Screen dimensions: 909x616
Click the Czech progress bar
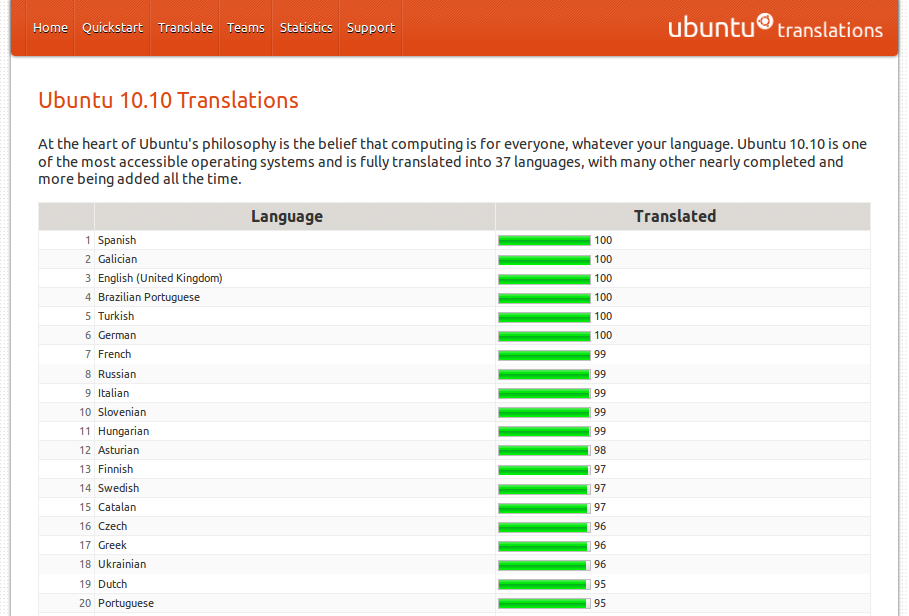544,527
